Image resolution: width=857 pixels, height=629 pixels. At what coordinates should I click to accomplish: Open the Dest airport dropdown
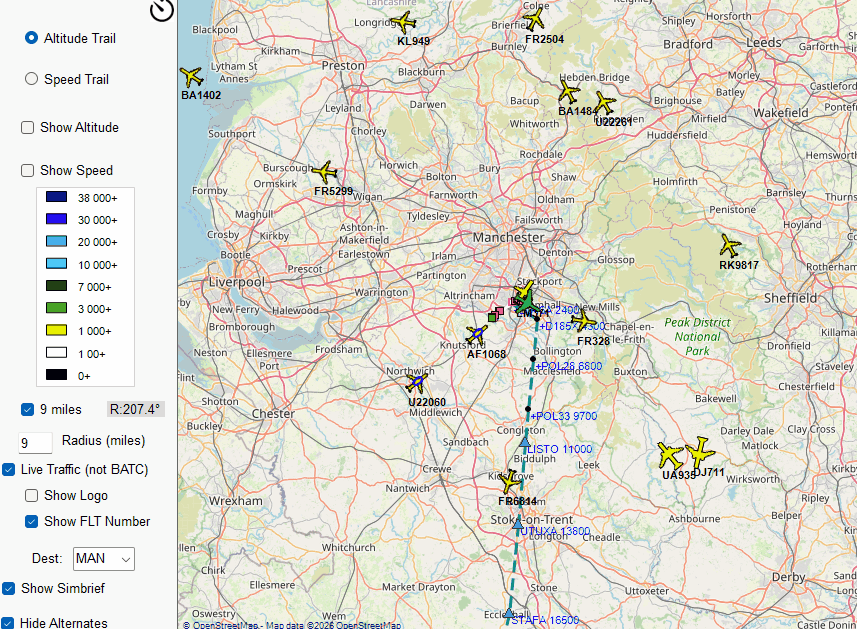(104, 558)
